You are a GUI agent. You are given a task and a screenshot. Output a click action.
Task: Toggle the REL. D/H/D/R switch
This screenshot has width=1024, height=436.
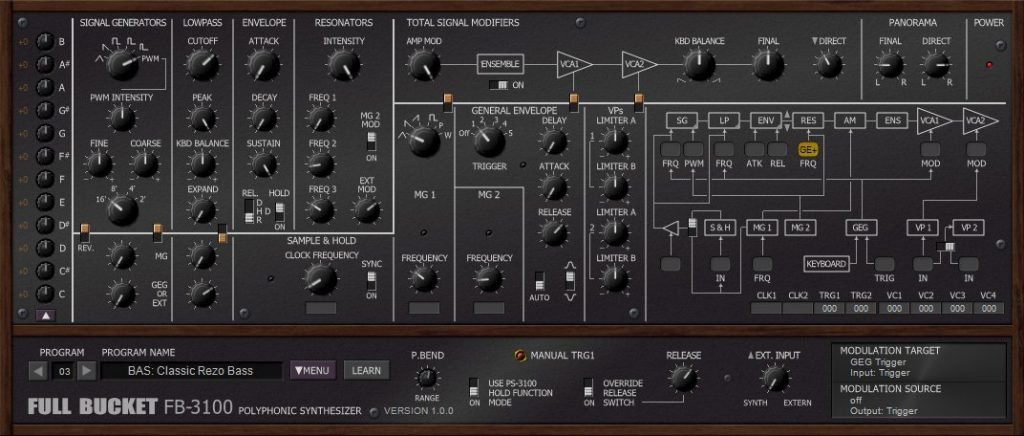249,211
